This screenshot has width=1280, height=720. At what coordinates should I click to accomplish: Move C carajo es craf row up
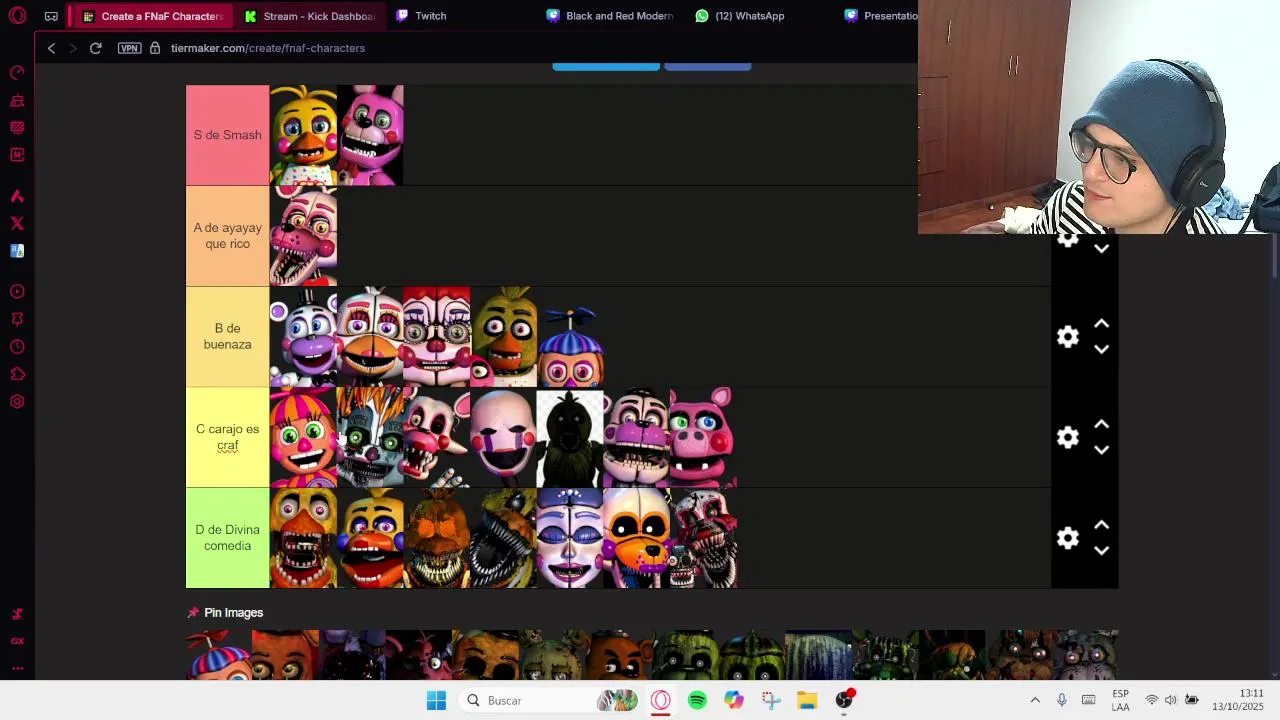(1101, 425)
